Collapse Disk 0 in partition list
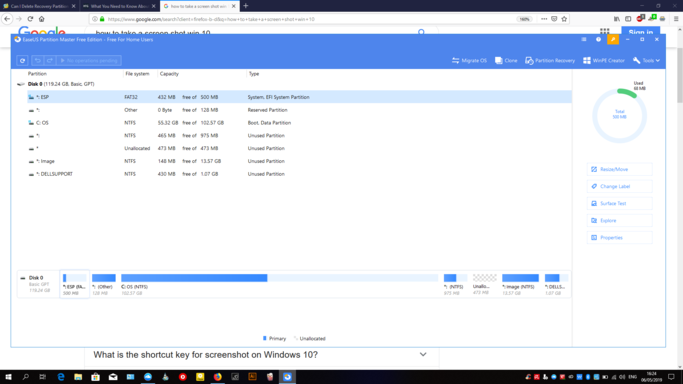This screenshot has width=683, height=384. (20, 84)
